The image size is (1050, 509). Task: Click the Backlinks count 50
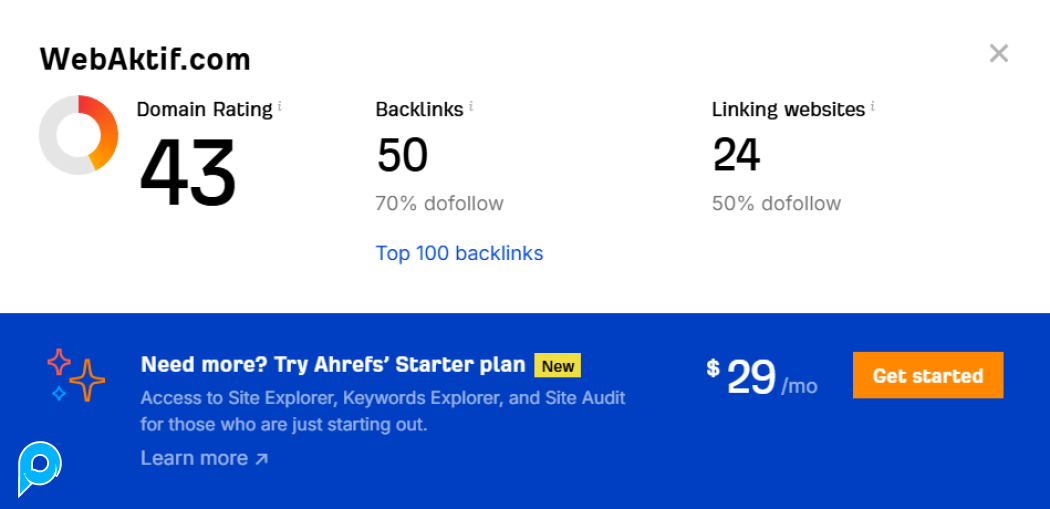click(x=402, y=155)
